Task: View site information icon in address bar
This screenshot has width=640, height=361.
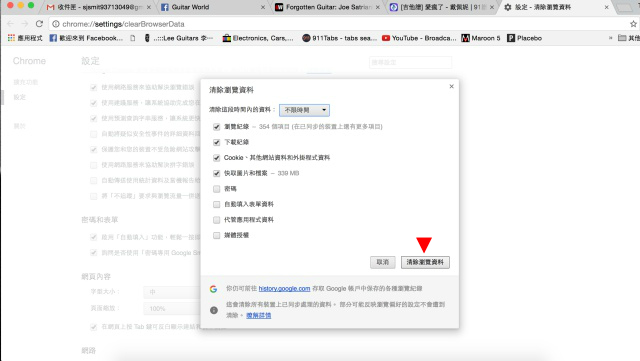Action: pyautogui.click(x=56, y=24)
